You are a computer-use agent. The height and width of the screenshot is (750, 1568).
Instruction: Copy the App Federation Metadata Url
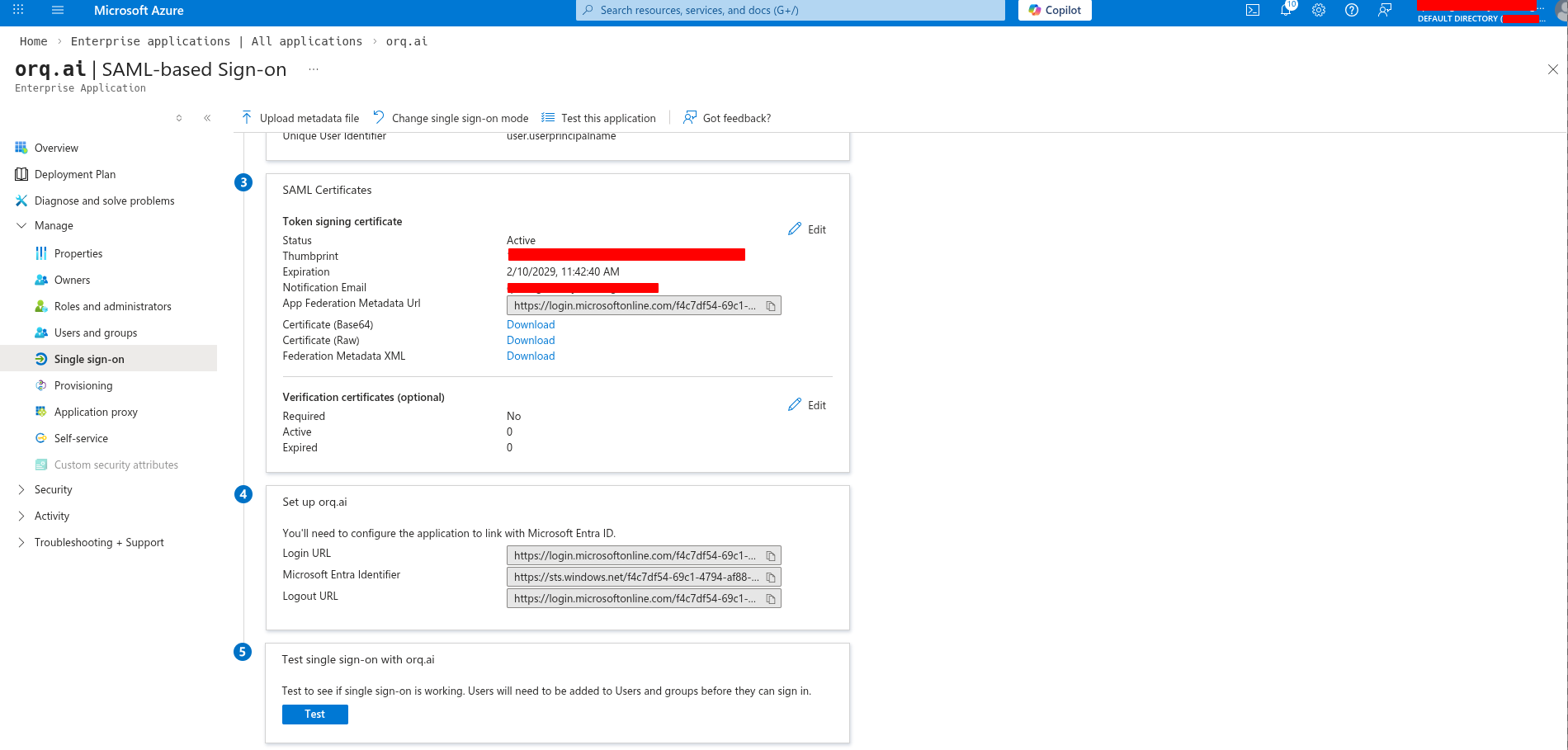pos(771,305)
